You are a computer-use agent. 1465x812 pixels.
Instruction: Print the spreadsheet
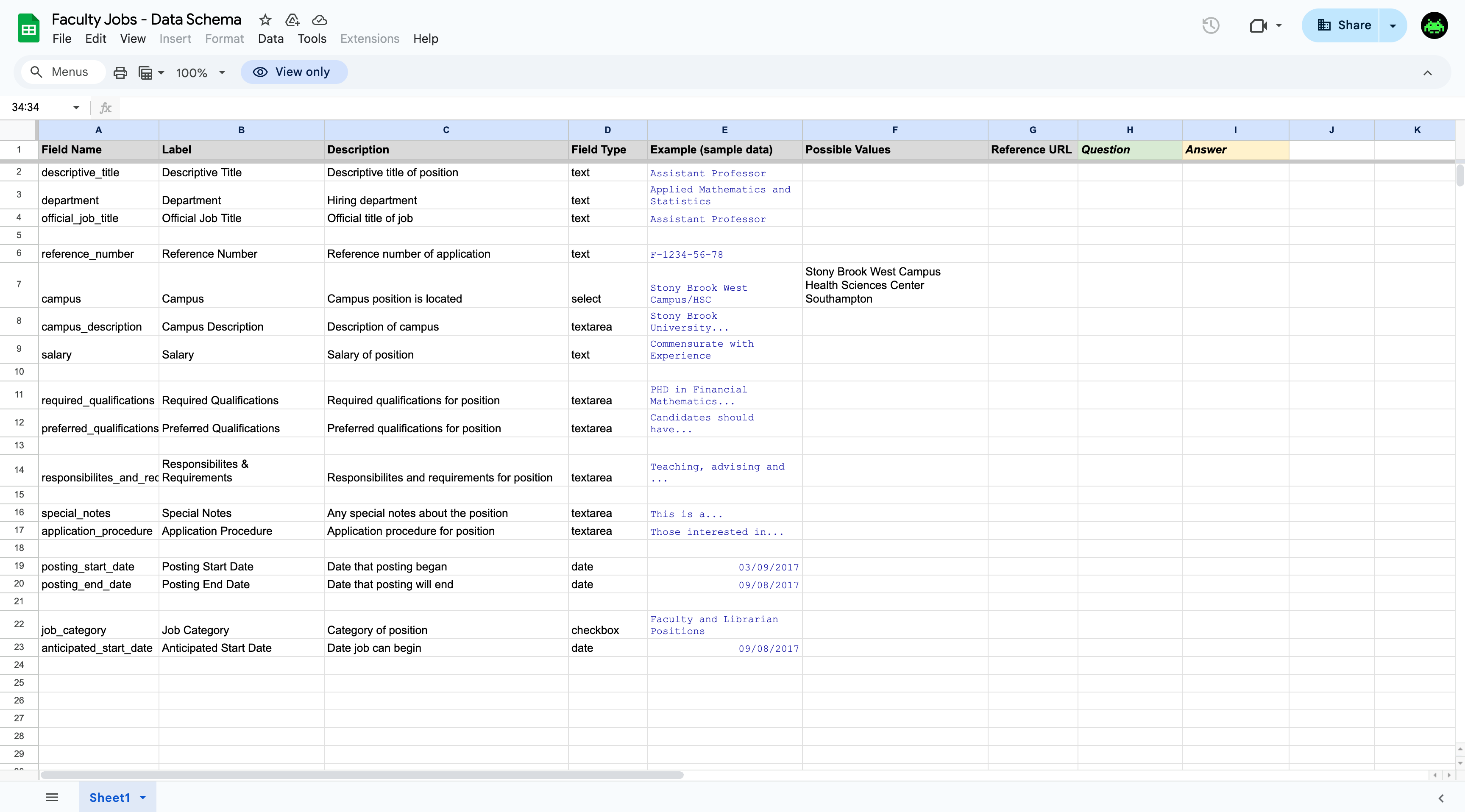(120, 73)
